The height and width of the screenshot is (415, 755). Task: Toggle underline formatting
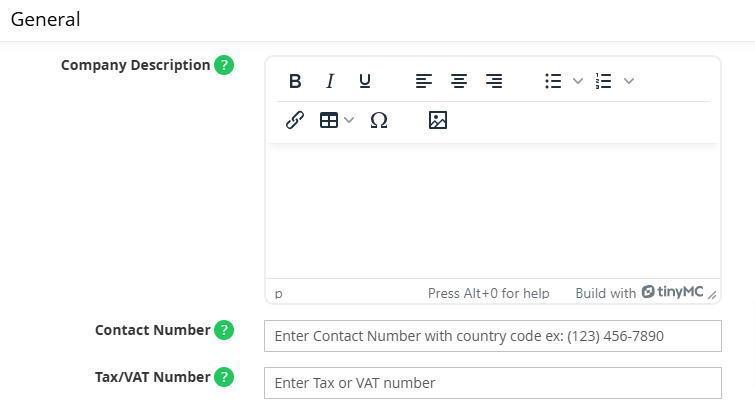tap(365, 81)
